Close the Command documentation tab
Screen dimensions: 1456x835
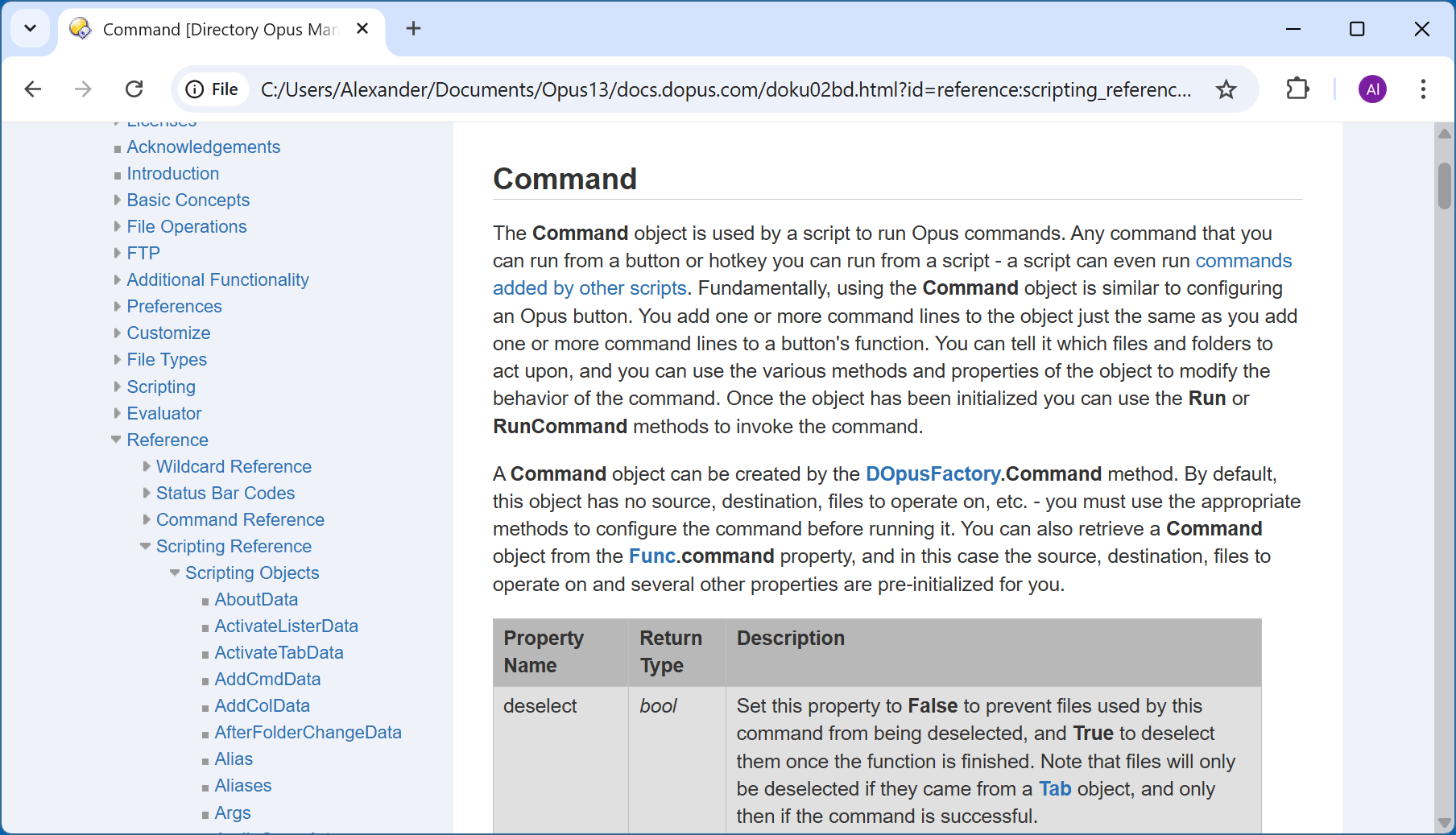point(362,29)
